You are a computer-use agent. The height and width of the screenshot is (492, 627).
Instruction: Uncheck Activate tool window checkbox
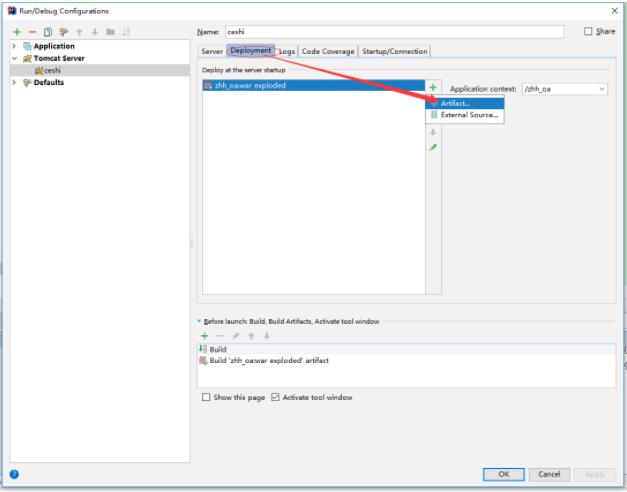coord(275,397)
